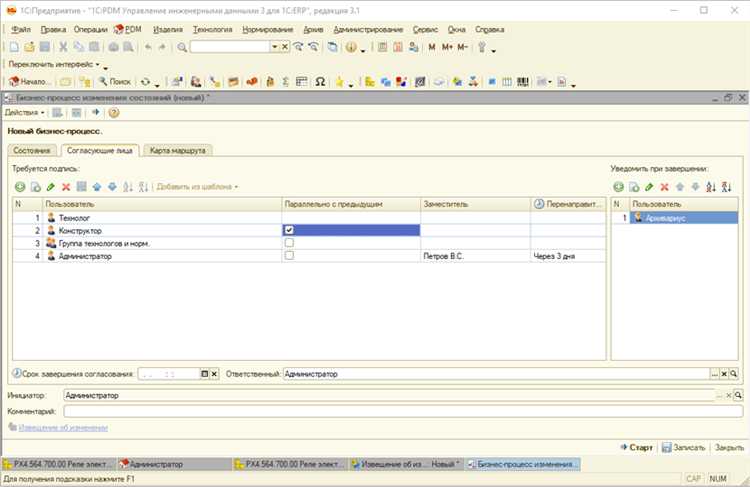This screenshot has height=487, width=750.
Task: Open the Добавить из шаблона dropdown
Action: click(198, 187)
